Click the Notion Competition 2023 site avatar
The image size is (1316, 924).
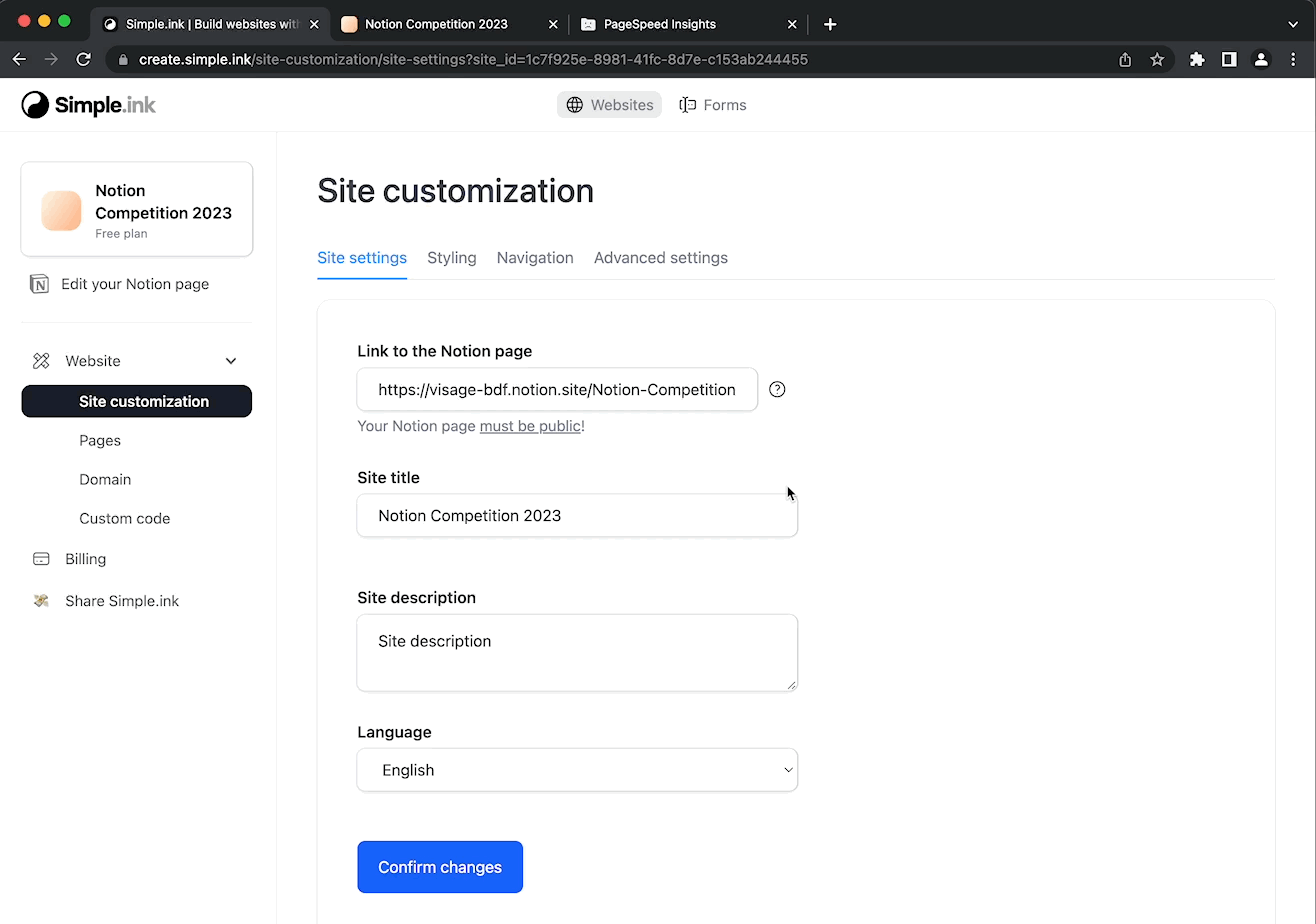point(61,211)
